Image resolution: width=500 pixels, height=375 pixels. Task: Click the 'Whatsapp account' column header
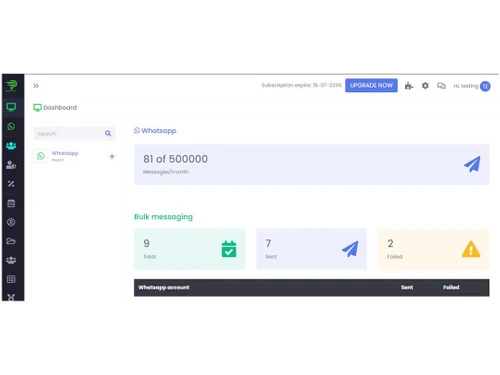(164, 287)
